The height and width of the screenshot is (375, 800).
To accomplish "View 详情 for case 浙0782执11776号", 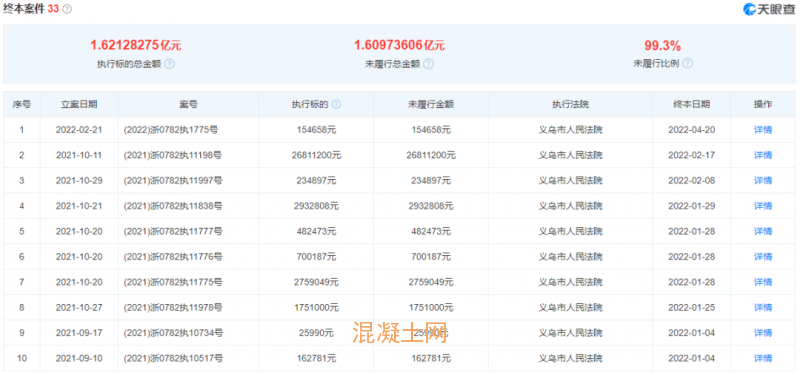I will click(x=763, y=257).
